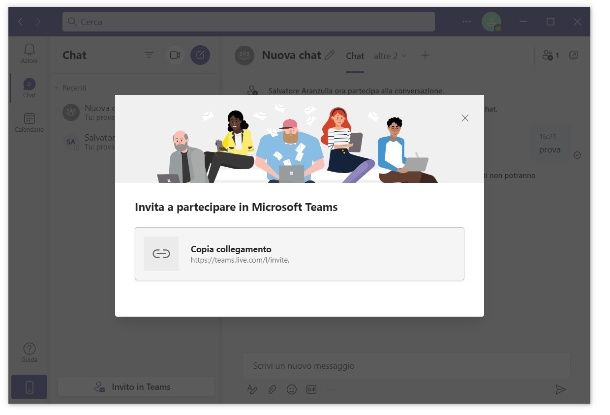Open the more options ellipsis in title bar
The image size is (610, 415).
(x=466, y=21)
